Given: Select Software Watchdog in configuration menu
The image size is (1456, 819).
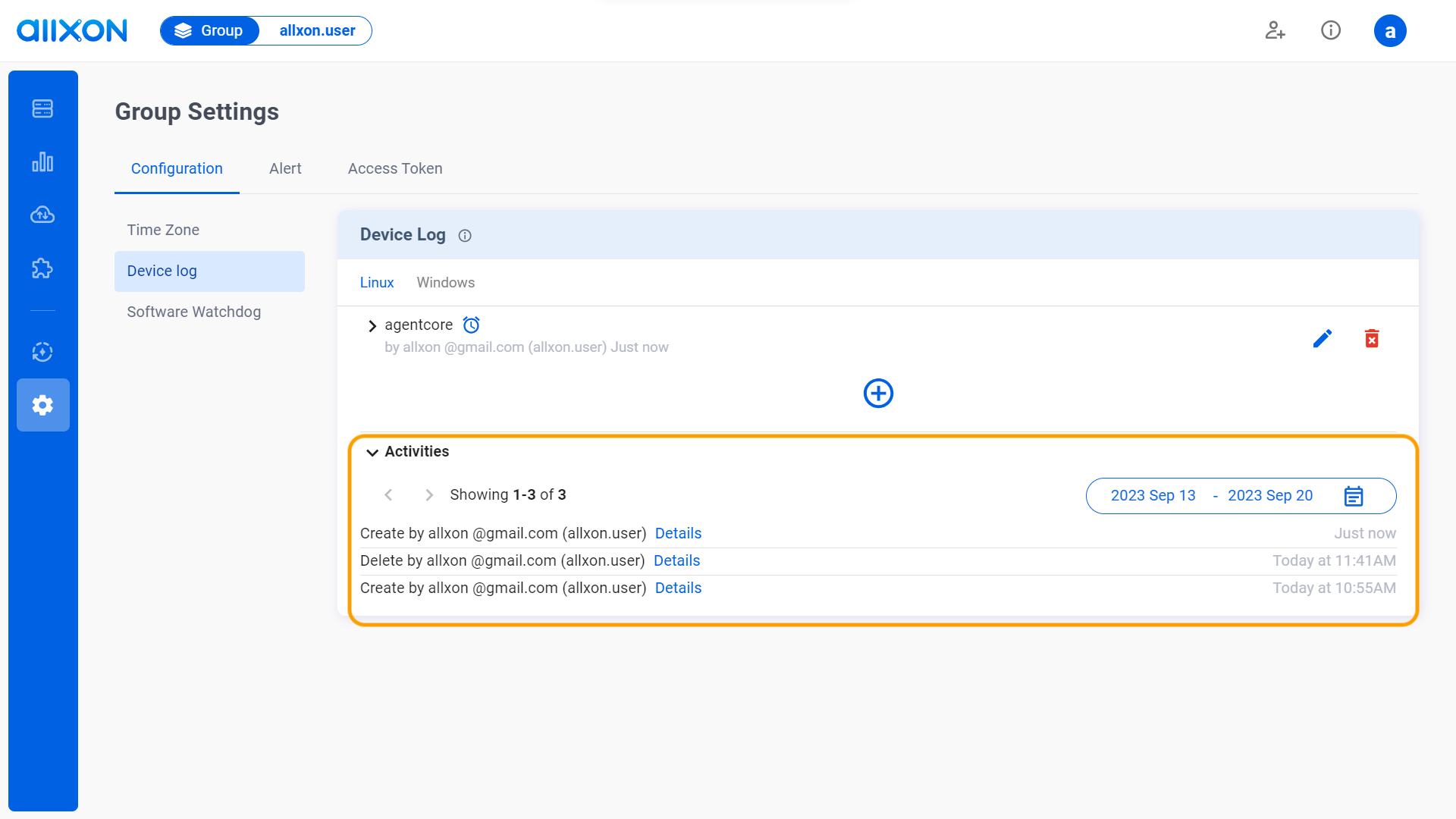Looking at the screenshot, I should (x=194, y=312).
